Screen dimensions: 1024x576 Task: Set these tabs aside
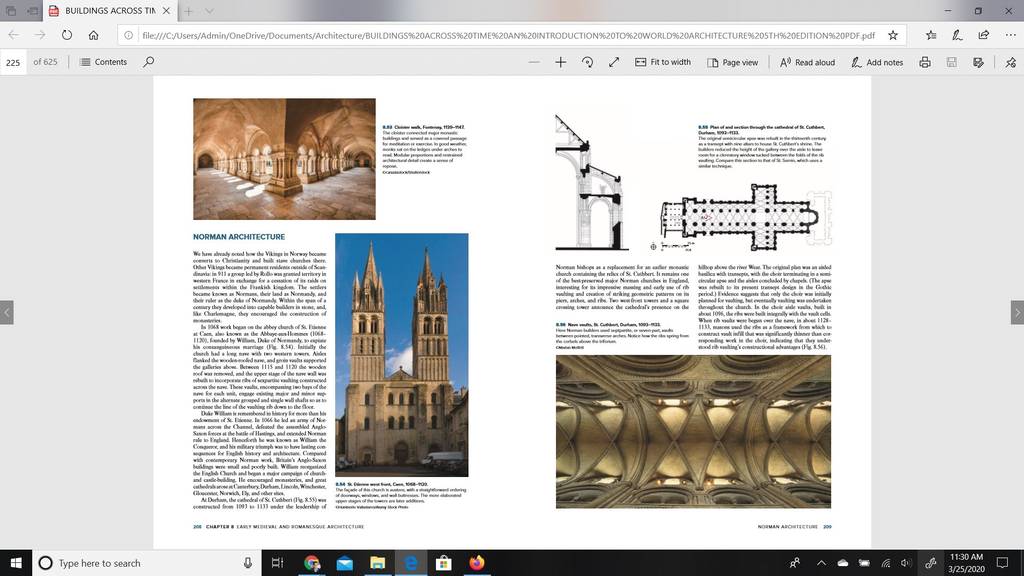pyautogui.click(x=33, y=10)
